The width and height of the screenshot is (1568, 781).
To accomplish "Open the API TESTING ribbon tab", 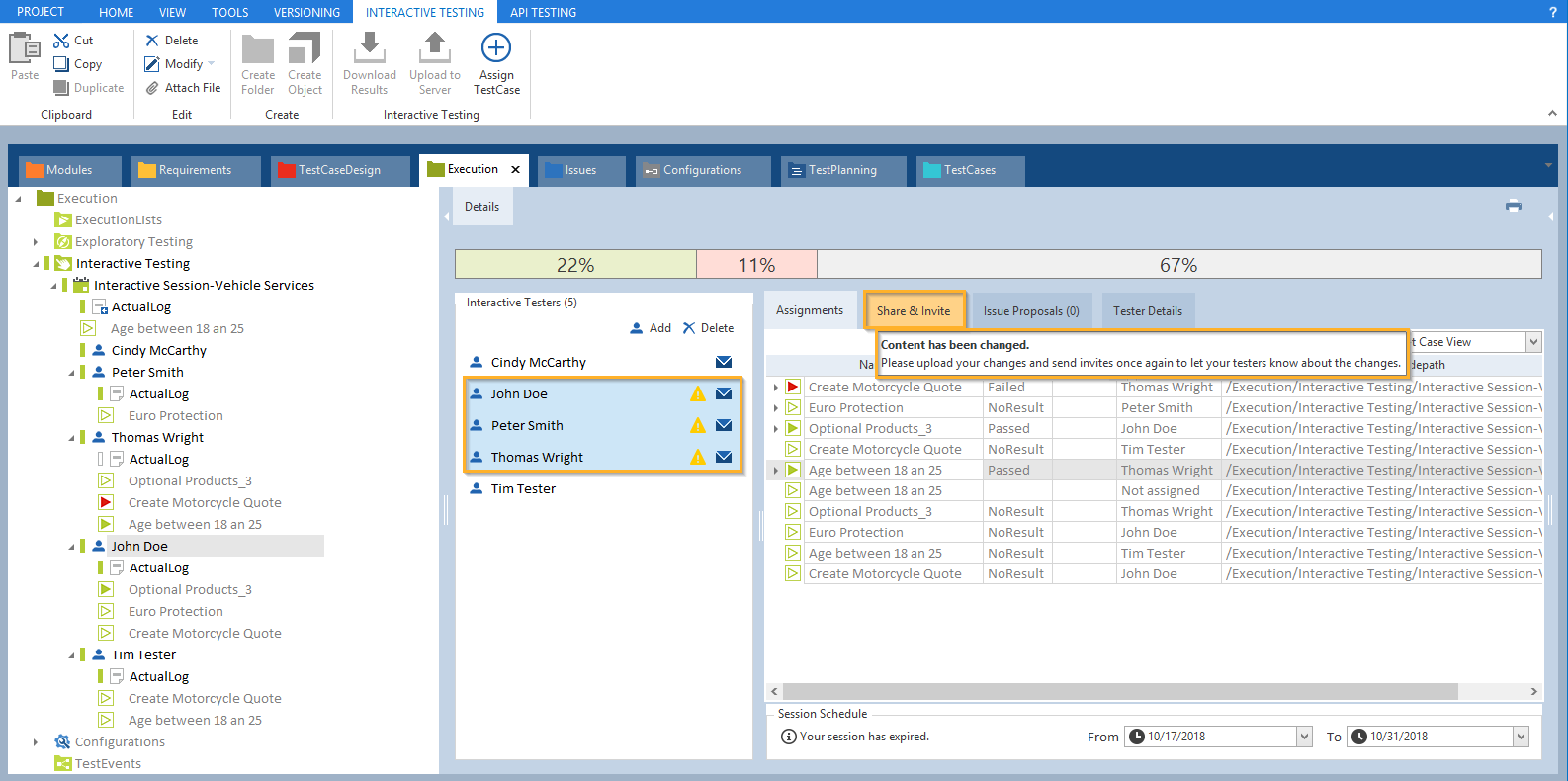I will tap(543, 12).
